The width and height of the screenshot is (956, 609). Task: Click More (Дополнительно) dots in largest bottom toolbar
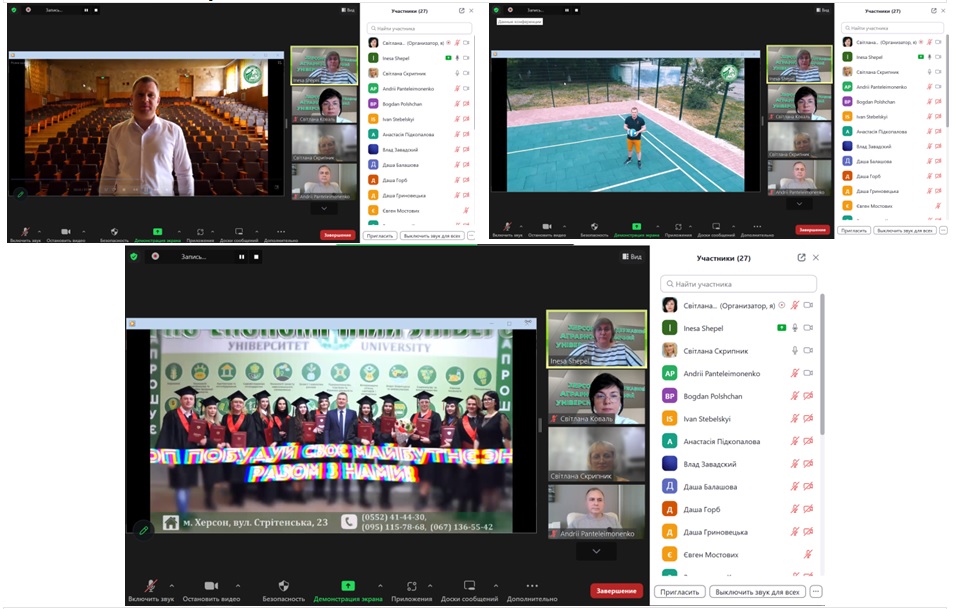tap(531, 586)
